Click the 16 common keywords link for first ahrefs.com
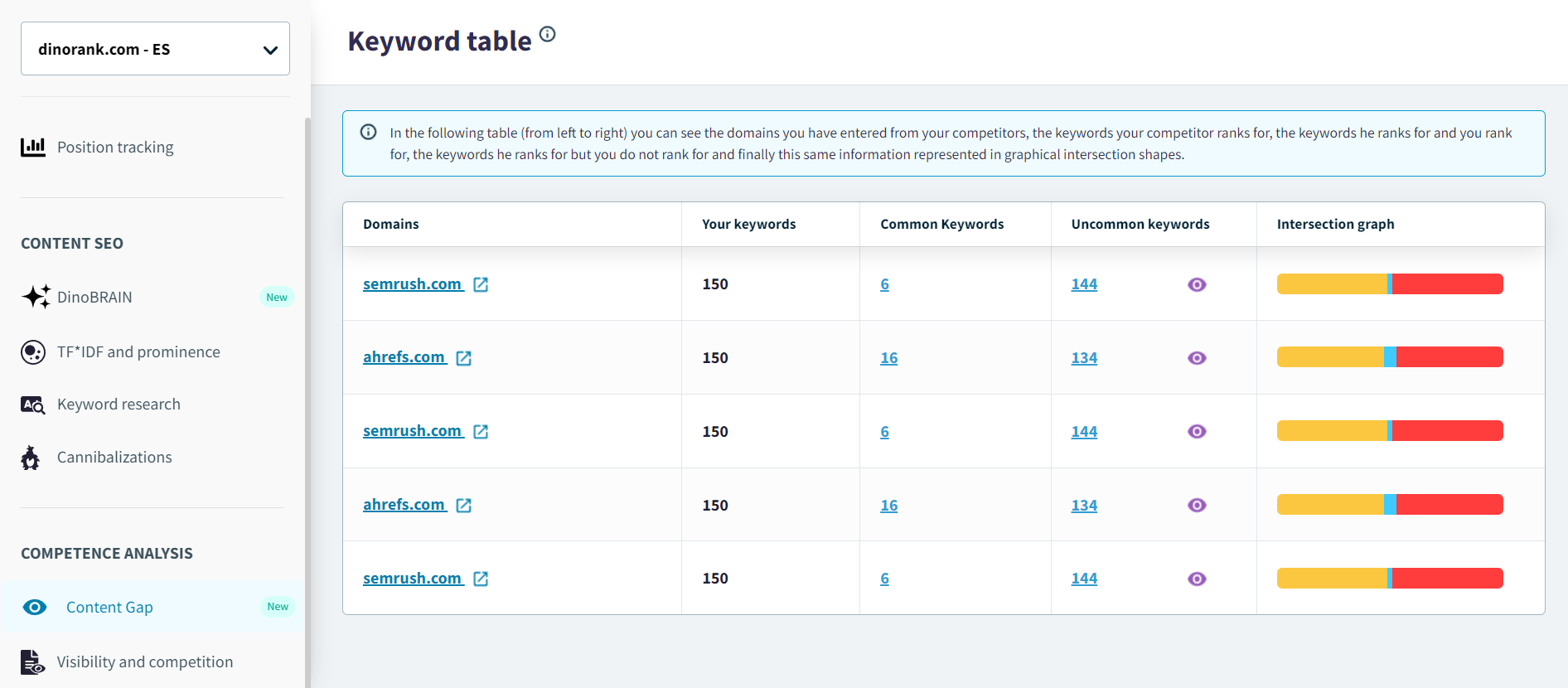 pos(888,358)
